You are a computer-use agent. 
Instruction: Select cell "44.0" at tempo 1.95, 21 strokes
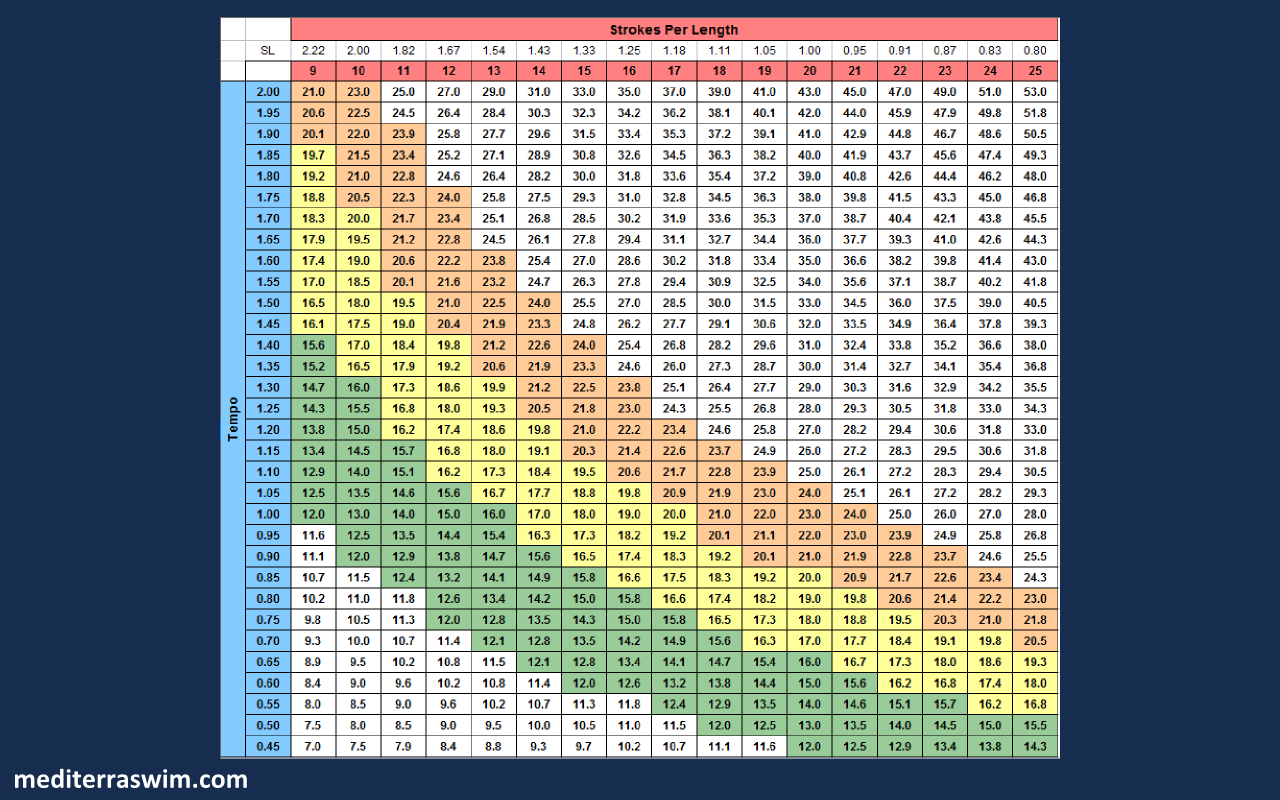pos(855,113)
